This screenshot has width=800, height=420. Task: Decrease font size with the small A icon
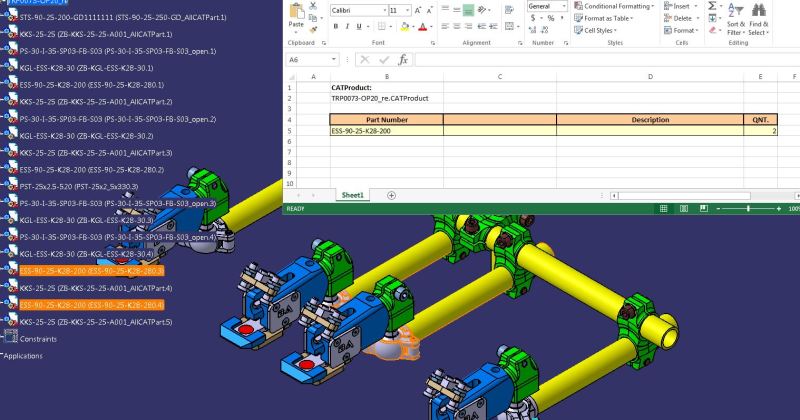click(430, 10)
